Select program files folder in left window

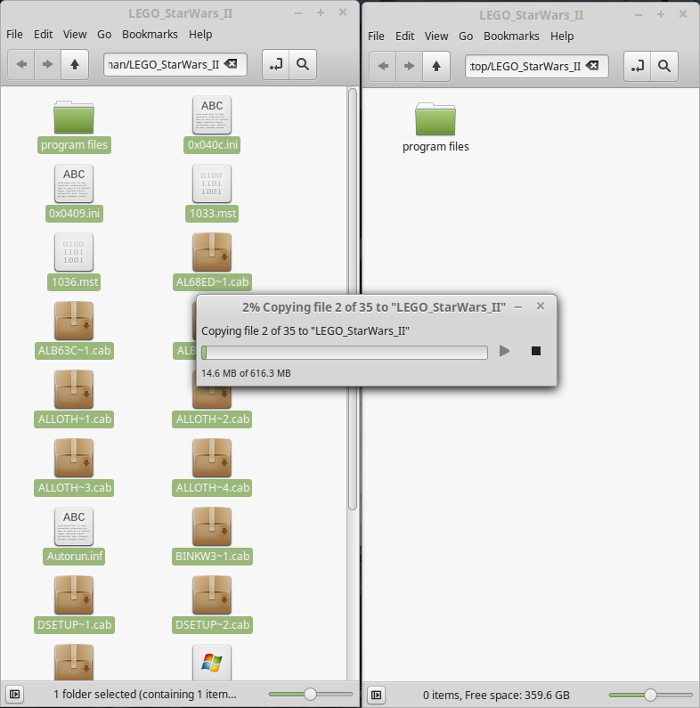tap(74, 127)
